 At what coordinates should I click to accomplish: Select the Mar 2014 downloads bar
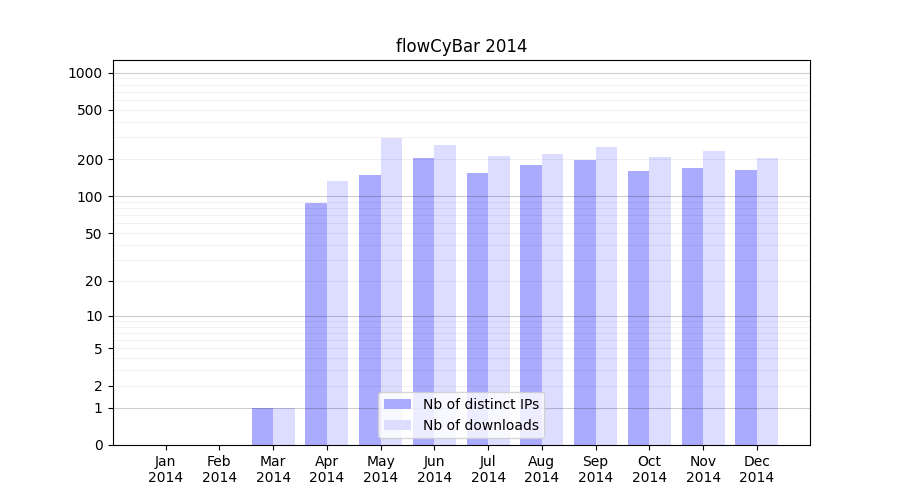click(x=284, y=426)
